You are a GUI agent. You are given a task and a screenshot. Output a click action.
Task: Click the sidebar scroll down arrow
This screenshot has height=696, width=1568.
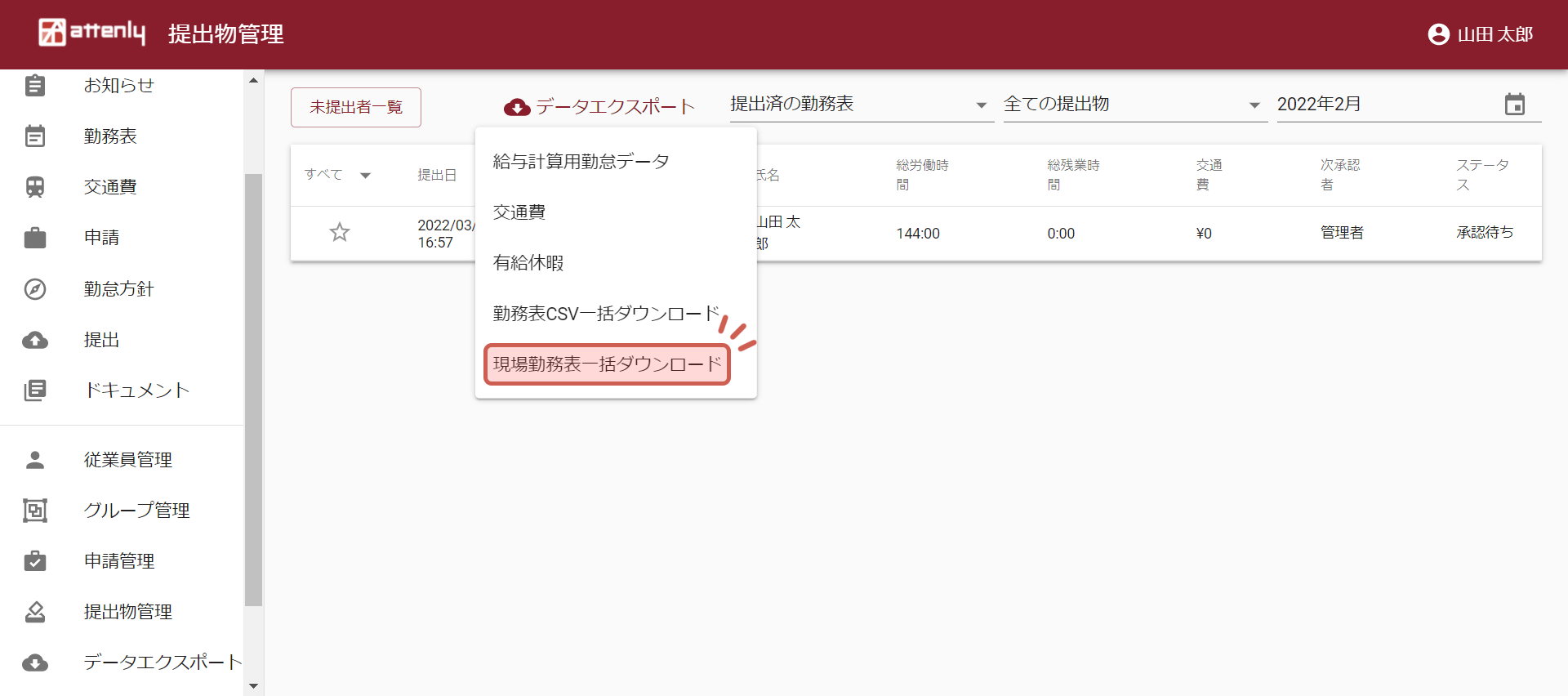coord(253,686)
